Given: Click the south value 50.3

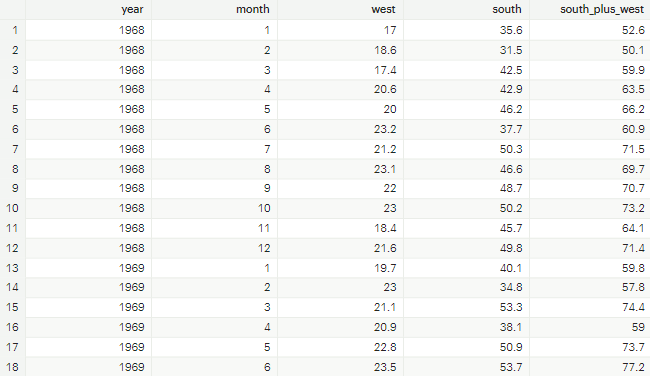Looking at the screenshot, I should point(511,149).
